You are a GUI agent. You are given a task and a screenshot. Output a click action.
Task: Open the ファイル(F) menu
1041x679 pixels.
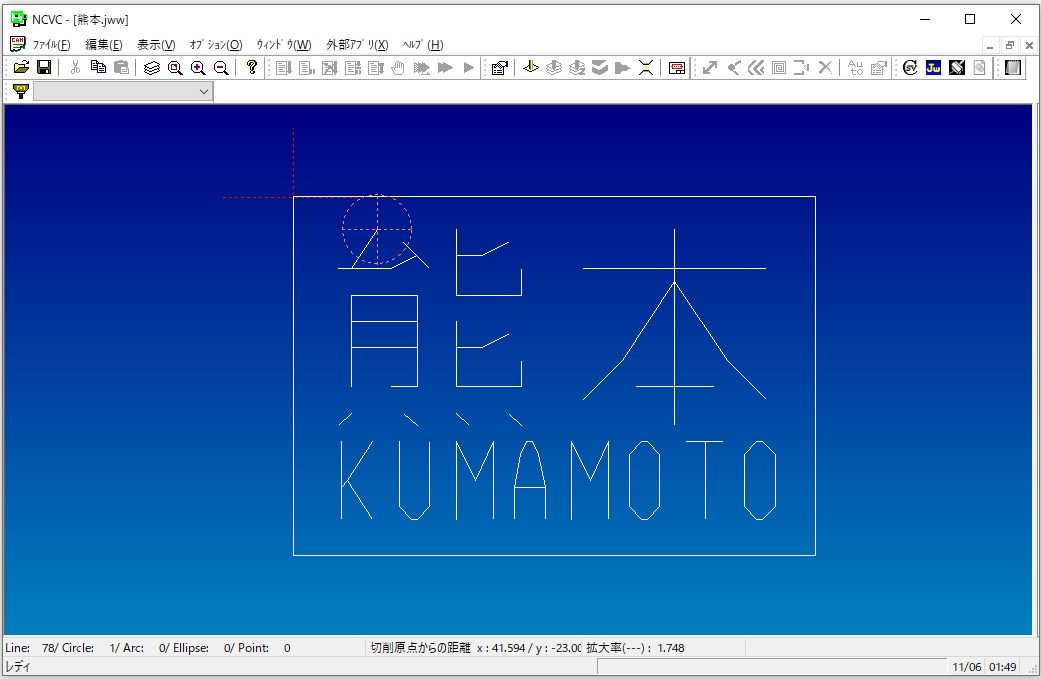[x=51, y=45]
